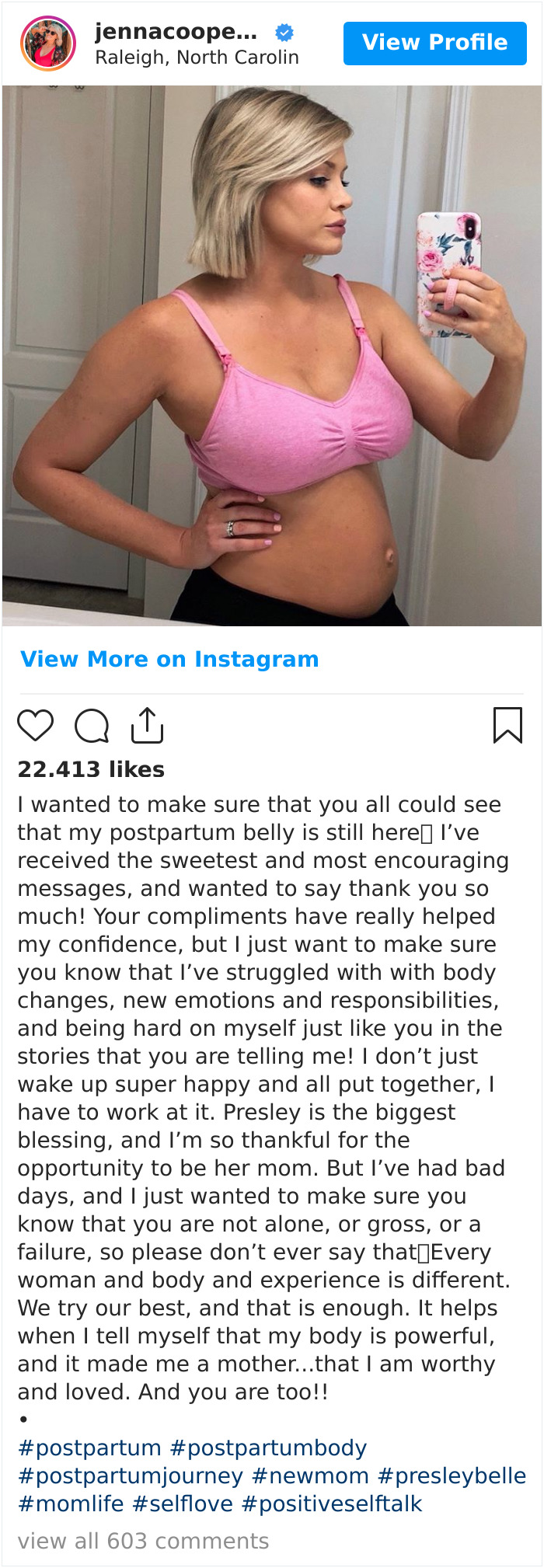Open comments via the speech bubble icon
This screenshot has width=544, height=1568.
pos(92,727)
